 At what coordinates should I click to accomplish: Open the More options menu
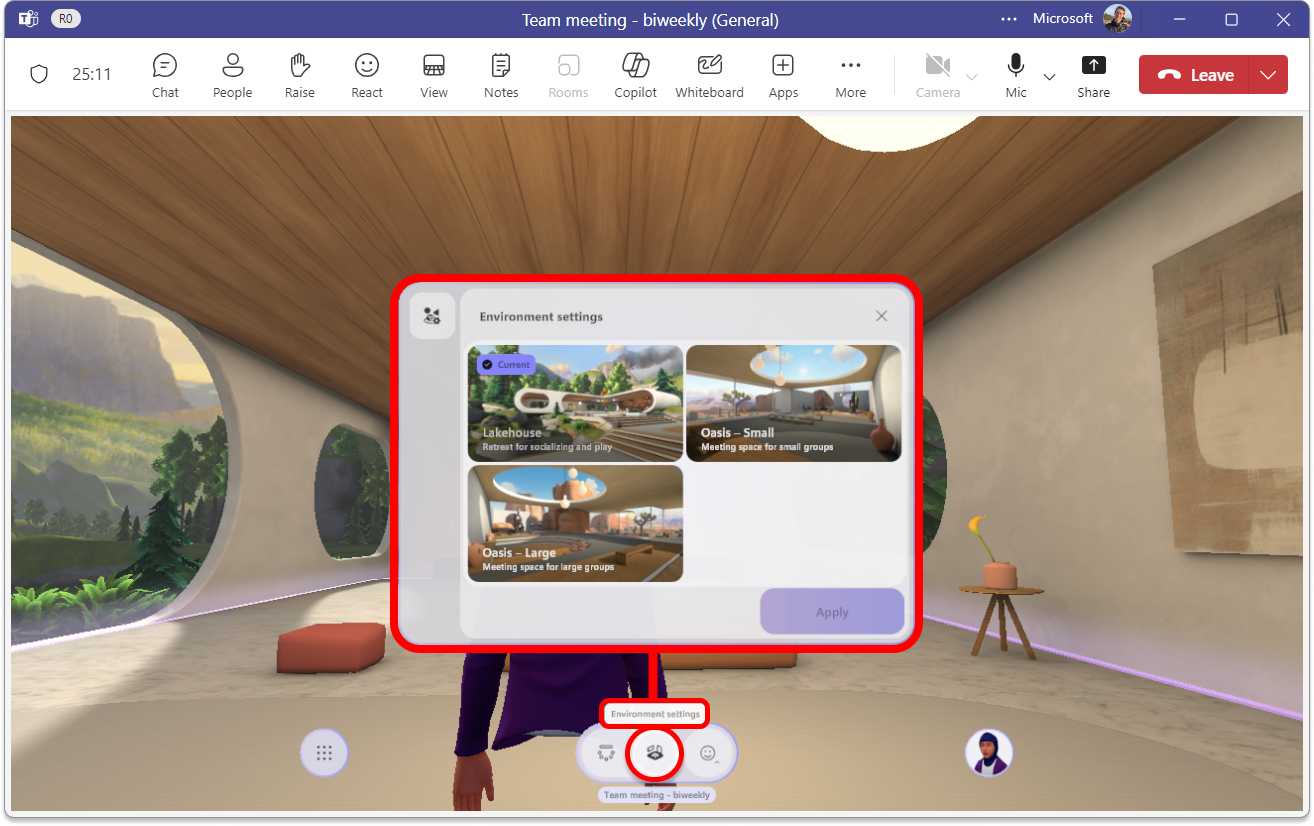point(850,74)
